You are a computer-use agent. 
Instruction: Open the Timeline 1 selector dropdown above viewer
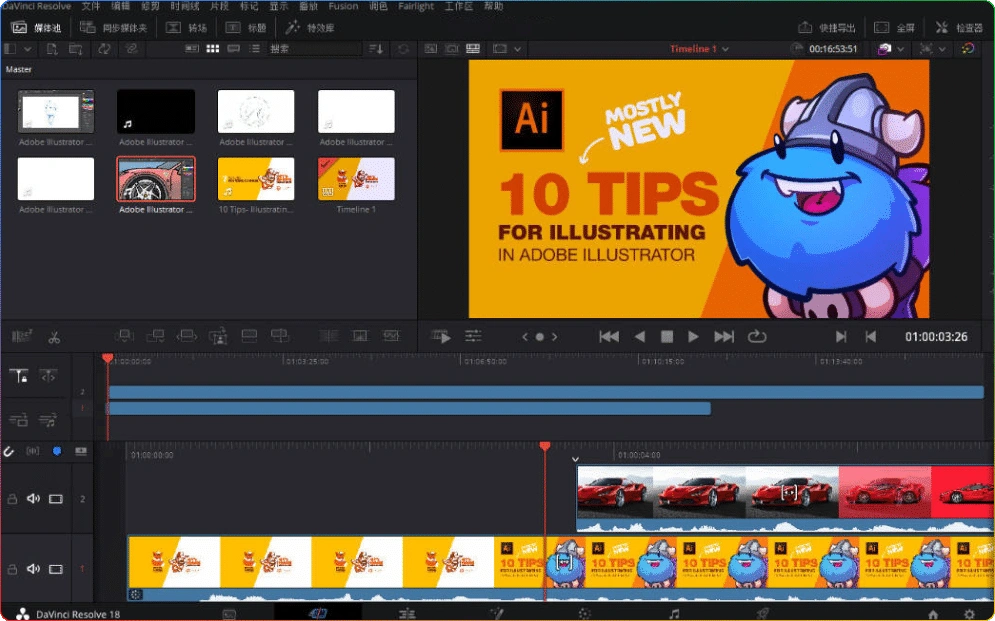point(698,48)
